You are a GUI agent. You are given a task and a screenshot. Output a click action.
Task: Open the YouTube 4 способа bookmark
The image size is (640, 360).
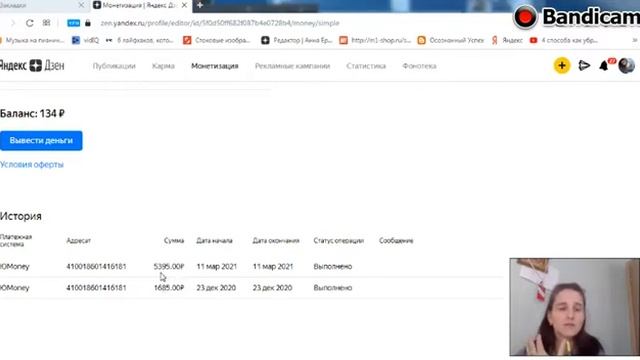(564, 40)
